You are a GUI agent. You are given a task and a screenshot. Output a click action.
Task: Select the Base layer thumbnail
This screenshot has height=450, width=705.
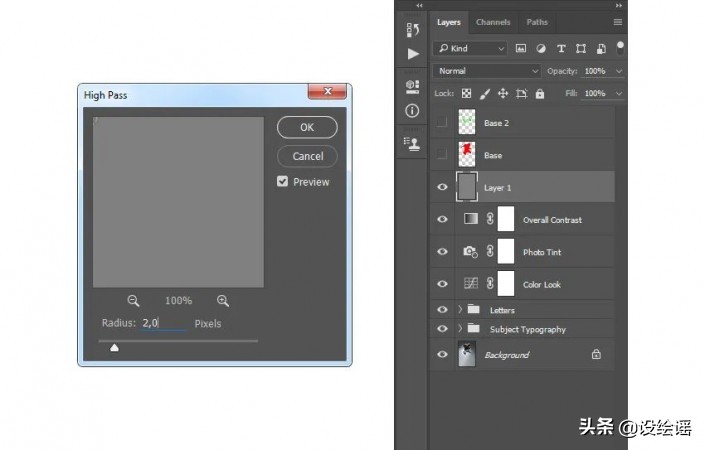pos(467,154)
